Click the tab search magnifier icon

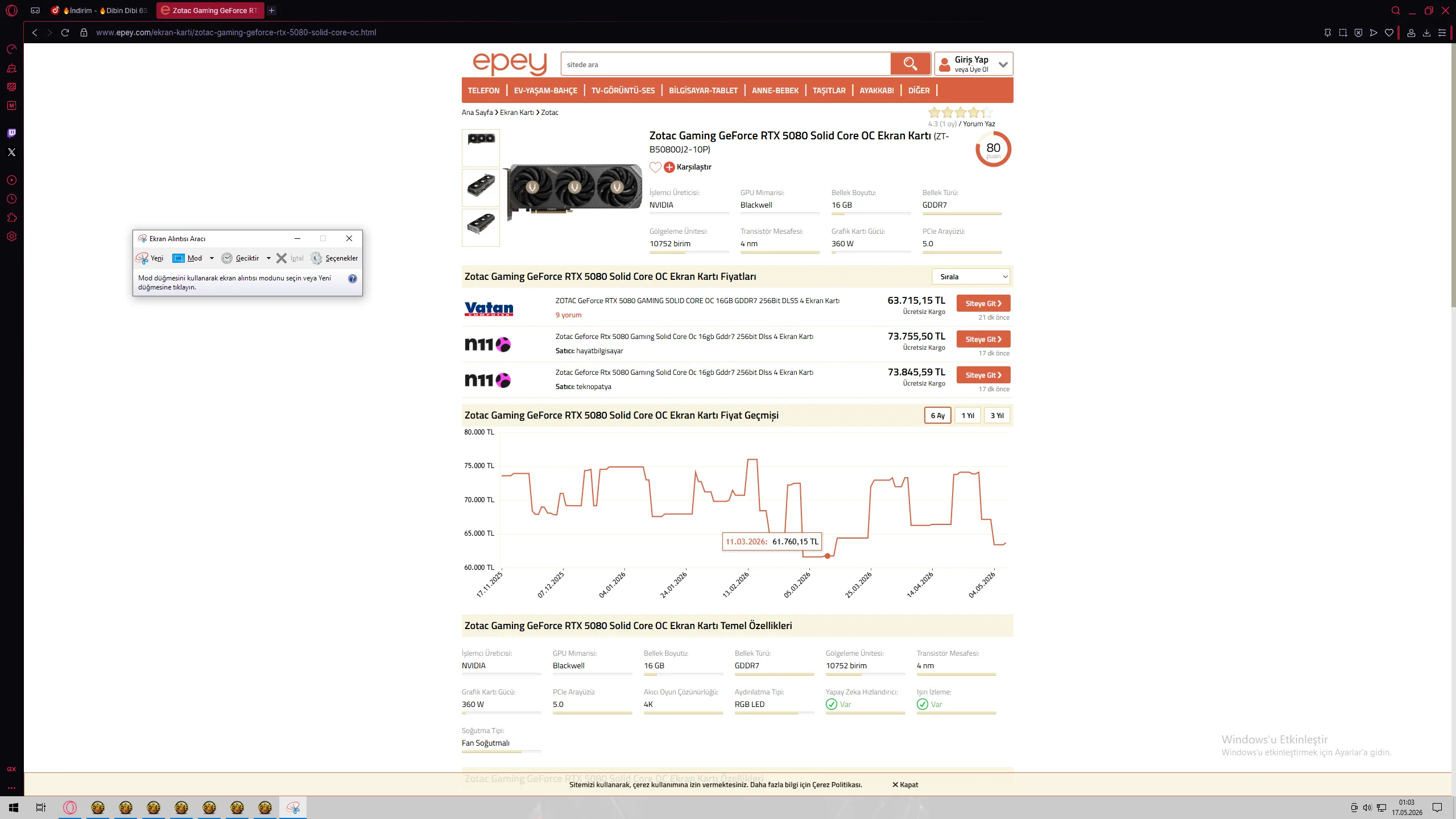[x=1396, y=10]
